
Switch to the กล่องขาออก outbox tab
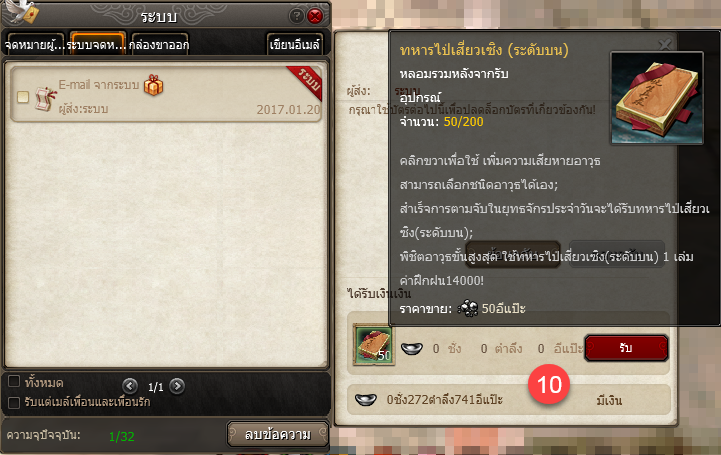tap(160, 44)
